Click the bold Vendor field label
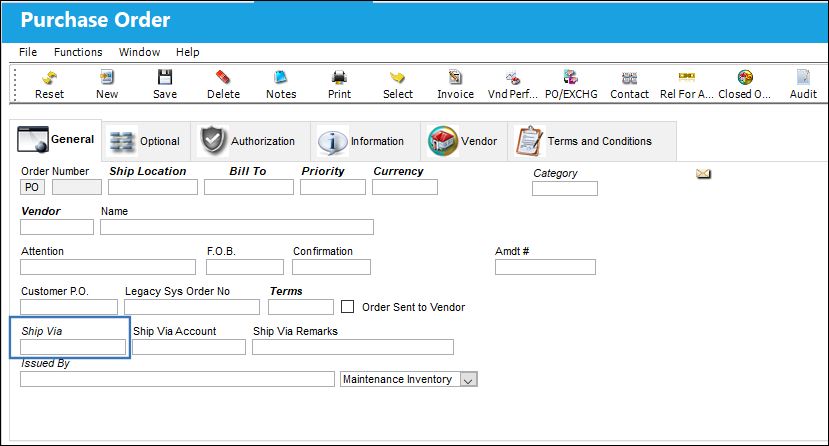829x446 pixels. pos(41,211)
